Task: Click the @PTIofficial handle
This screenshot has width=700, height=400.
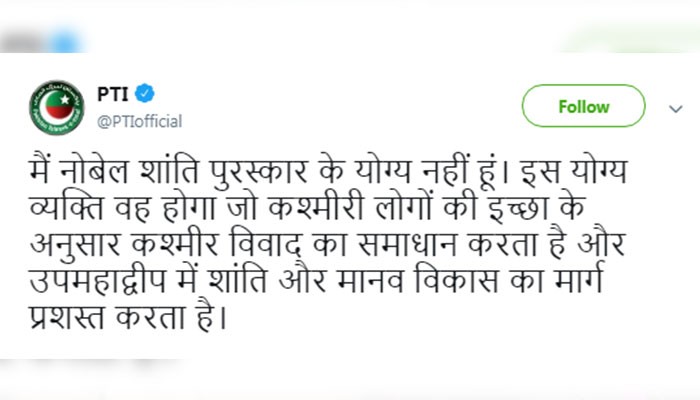Action: pos(139,121)
